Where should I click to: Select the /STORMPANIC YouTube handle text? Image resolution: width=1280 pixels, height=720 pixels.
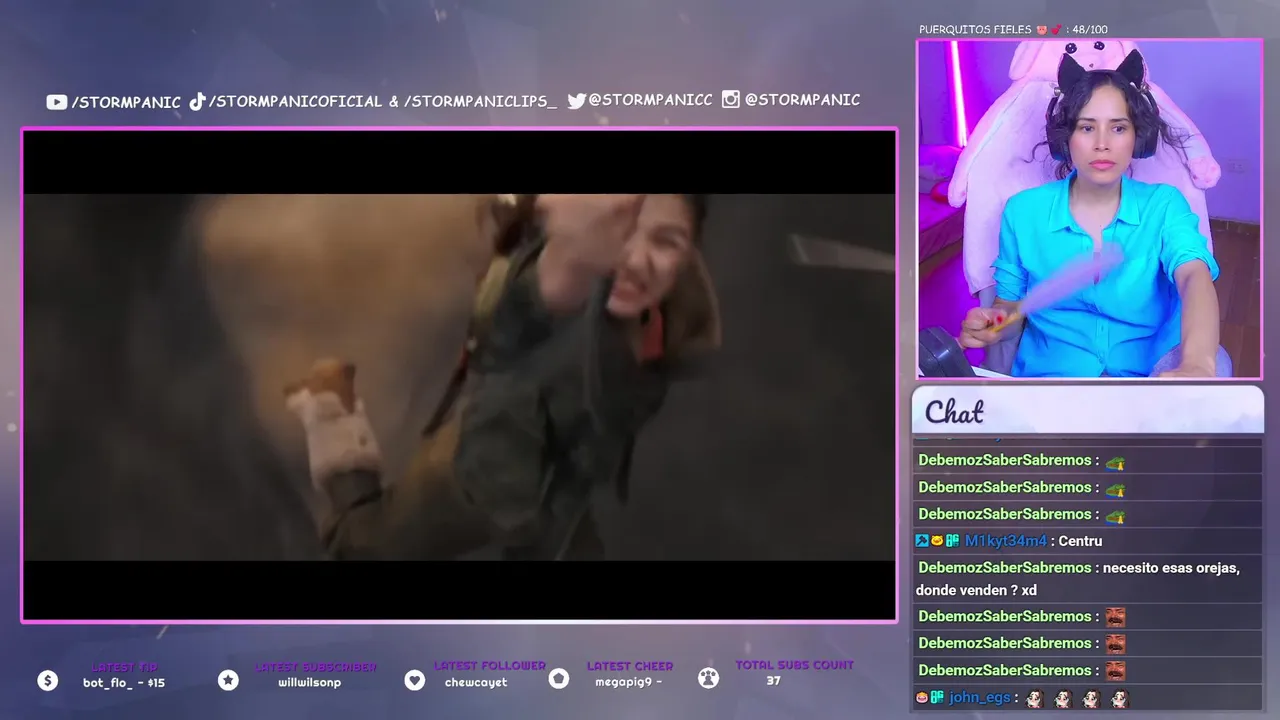pyautogui.click(x=126, y=102)
